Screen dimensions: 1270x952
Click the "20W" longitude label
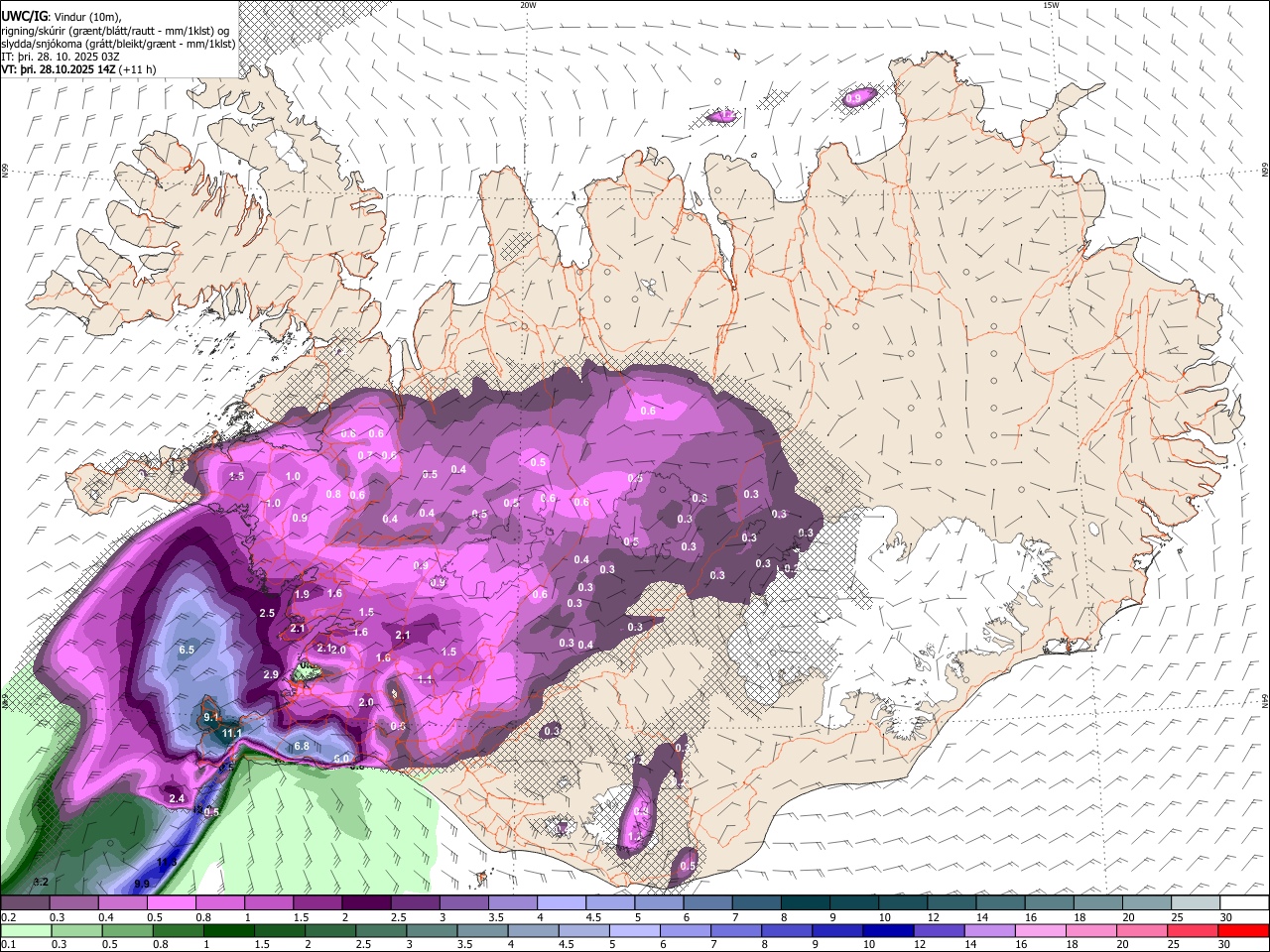(528, 5)
